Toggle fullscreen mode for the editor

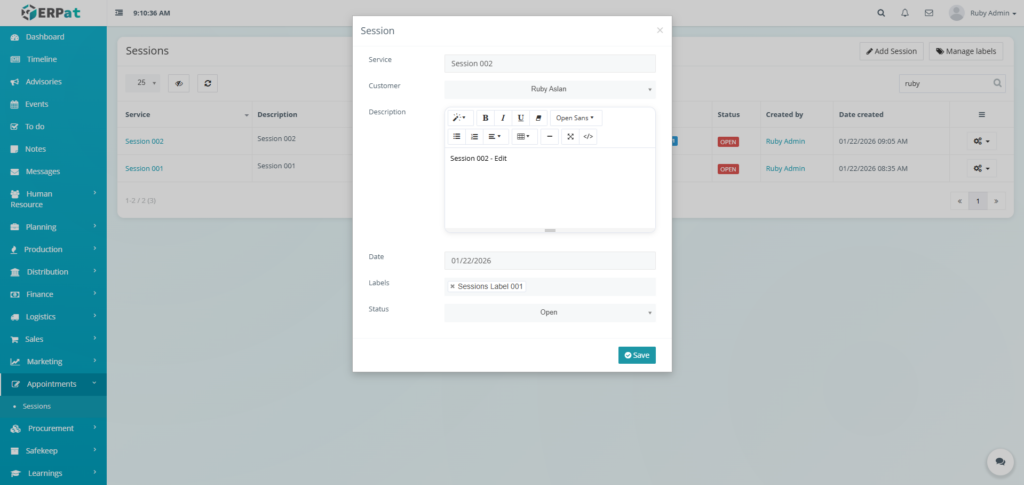click(570, 136)
